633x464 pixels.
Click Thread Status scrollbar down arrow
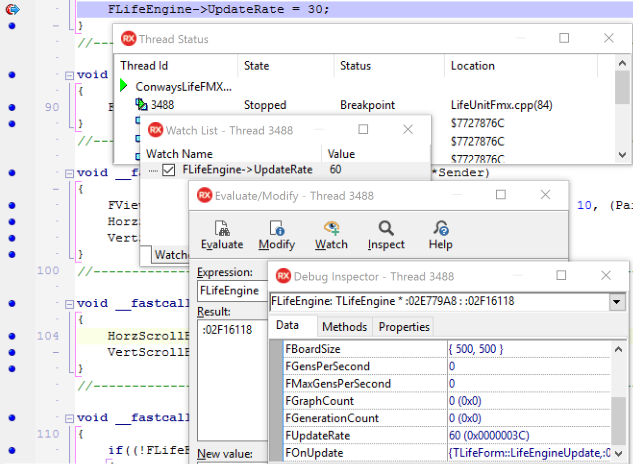tap(622, 155)
